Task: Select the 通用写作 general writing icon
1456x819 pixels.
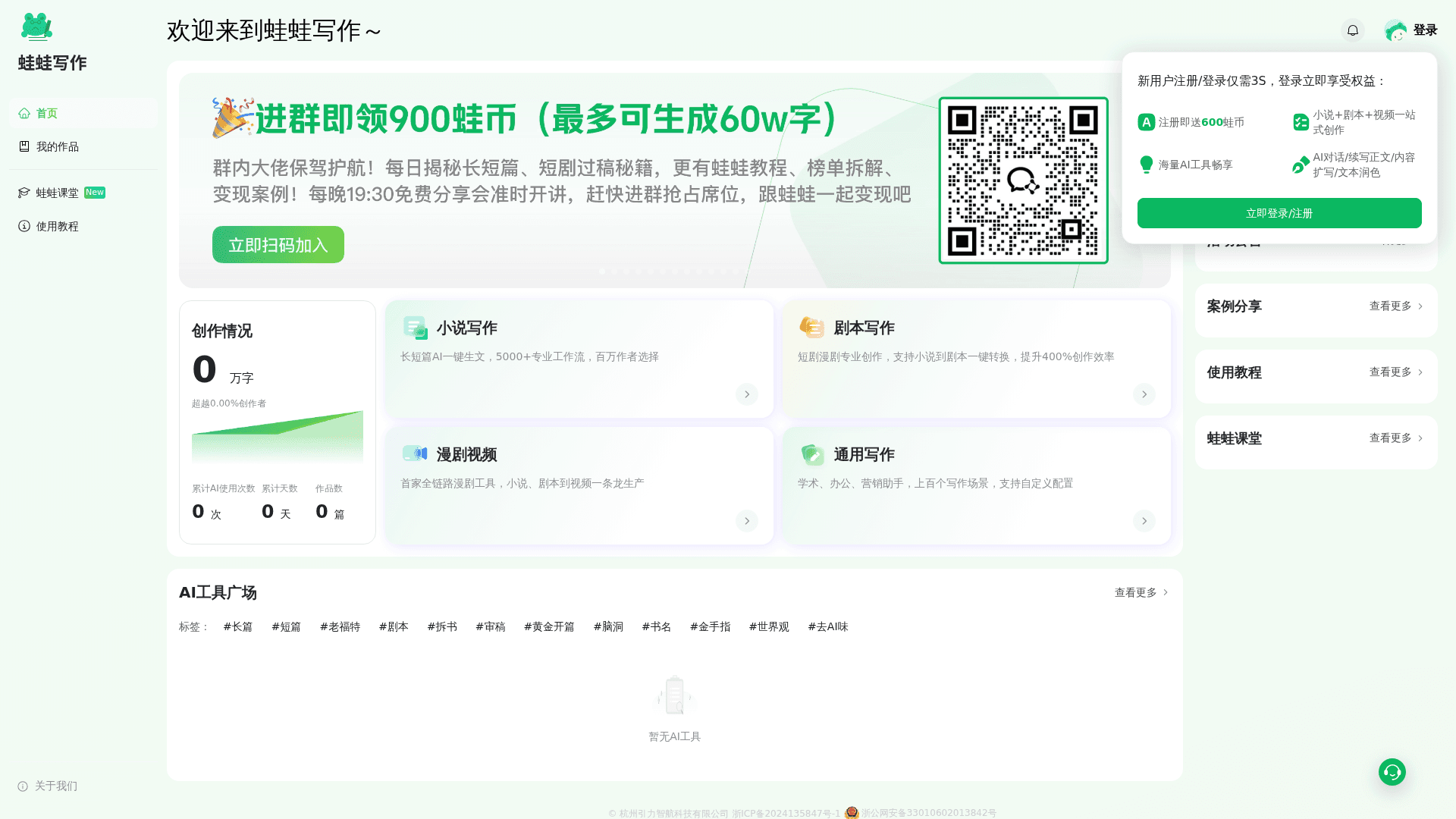Action: 812,453
